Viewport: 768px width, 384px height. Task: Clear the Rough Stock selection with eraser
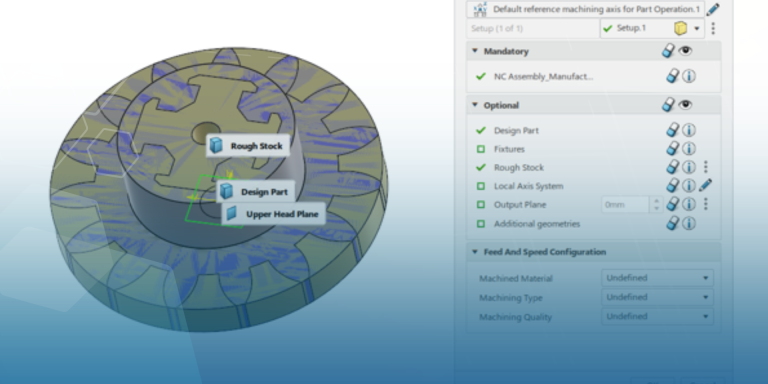pos(673,167)
